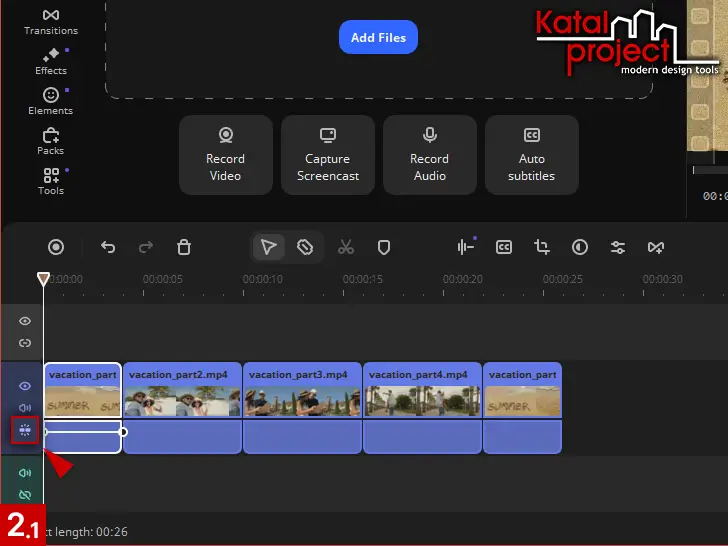Open the crop tool

point(542,247)
